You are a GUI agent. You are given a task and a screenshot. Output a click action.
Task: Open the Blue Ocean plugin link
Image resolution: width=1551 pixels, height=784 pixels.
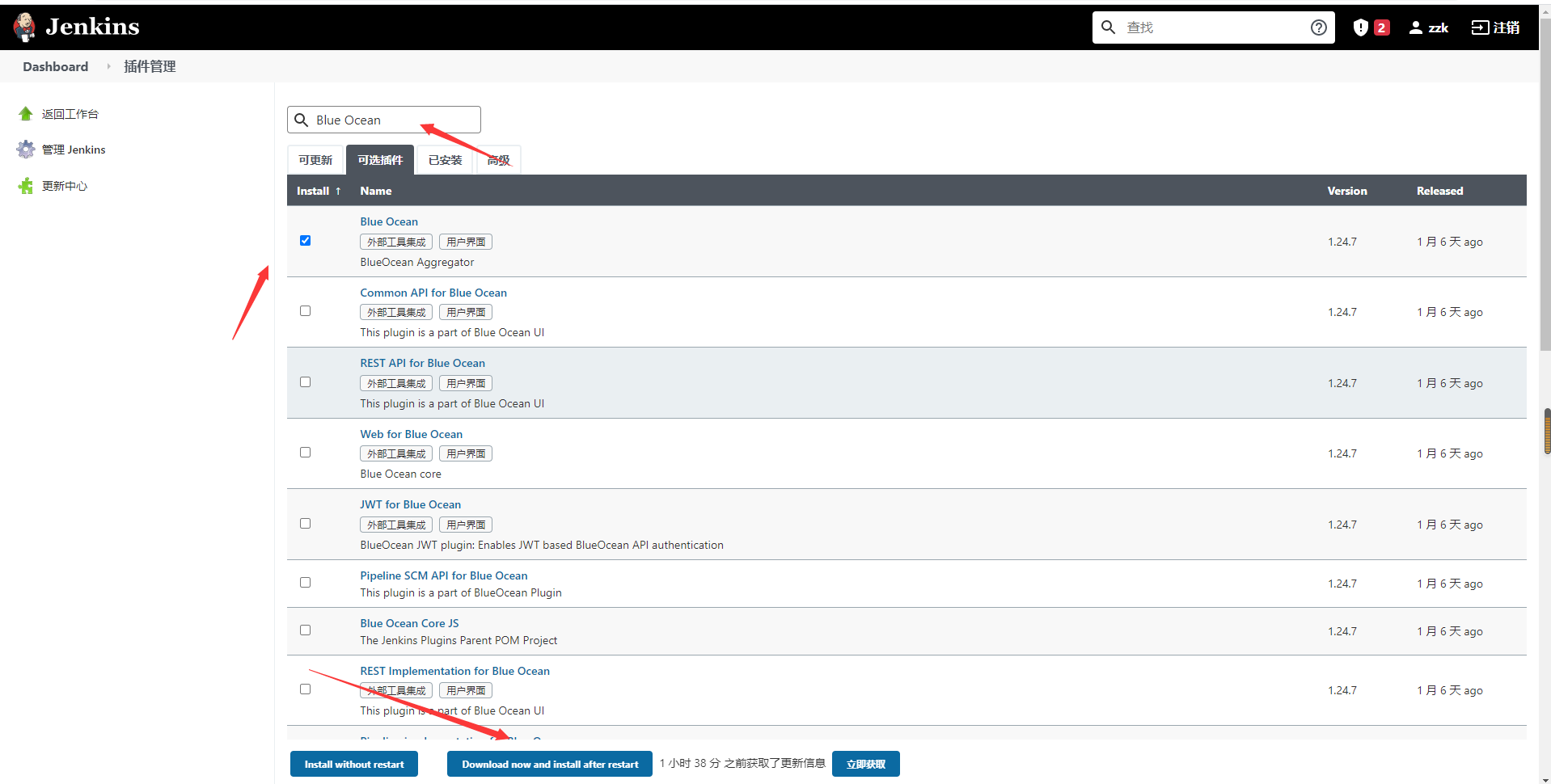pos(389,221)
